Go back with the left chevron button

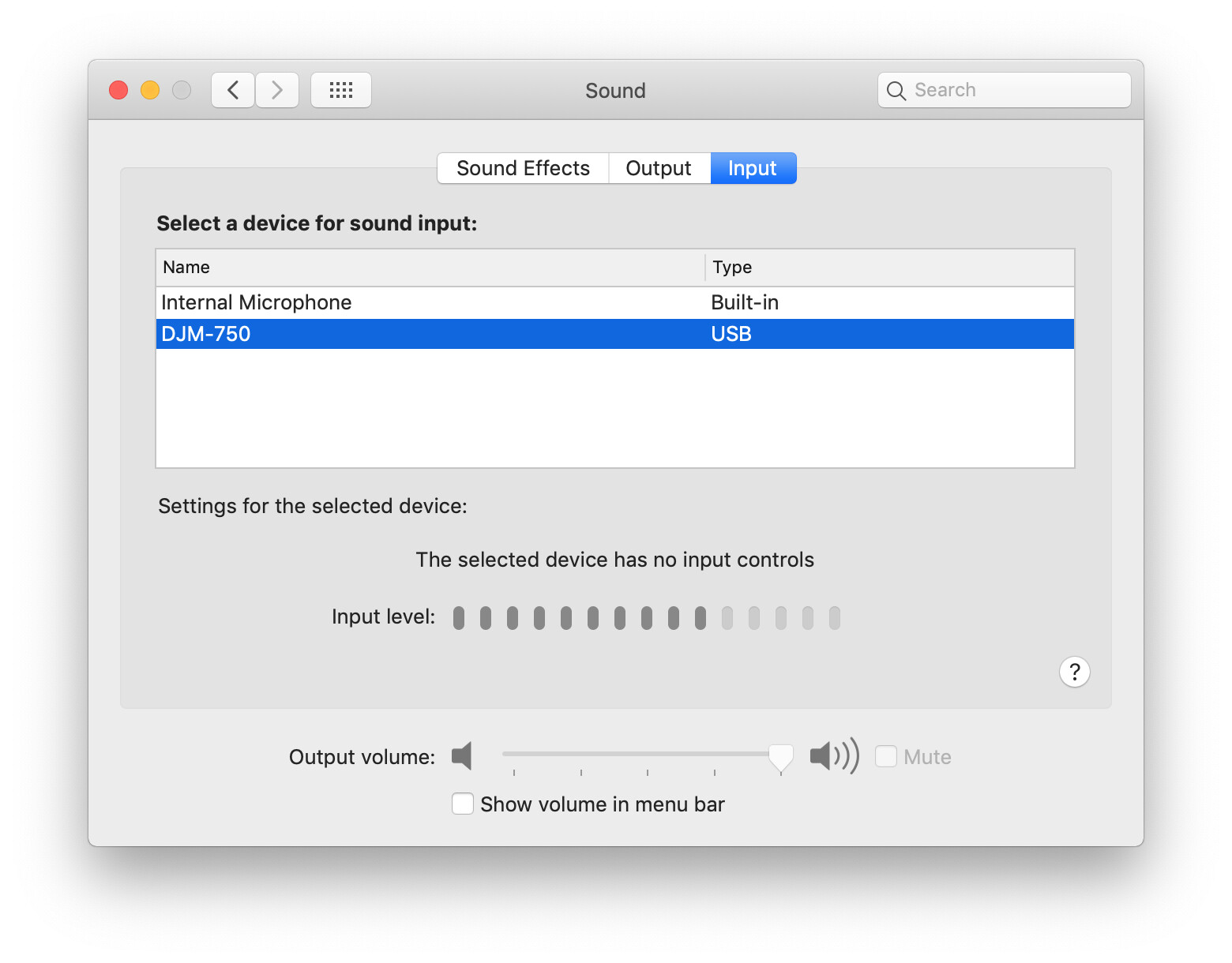click(x=233, y=90)
